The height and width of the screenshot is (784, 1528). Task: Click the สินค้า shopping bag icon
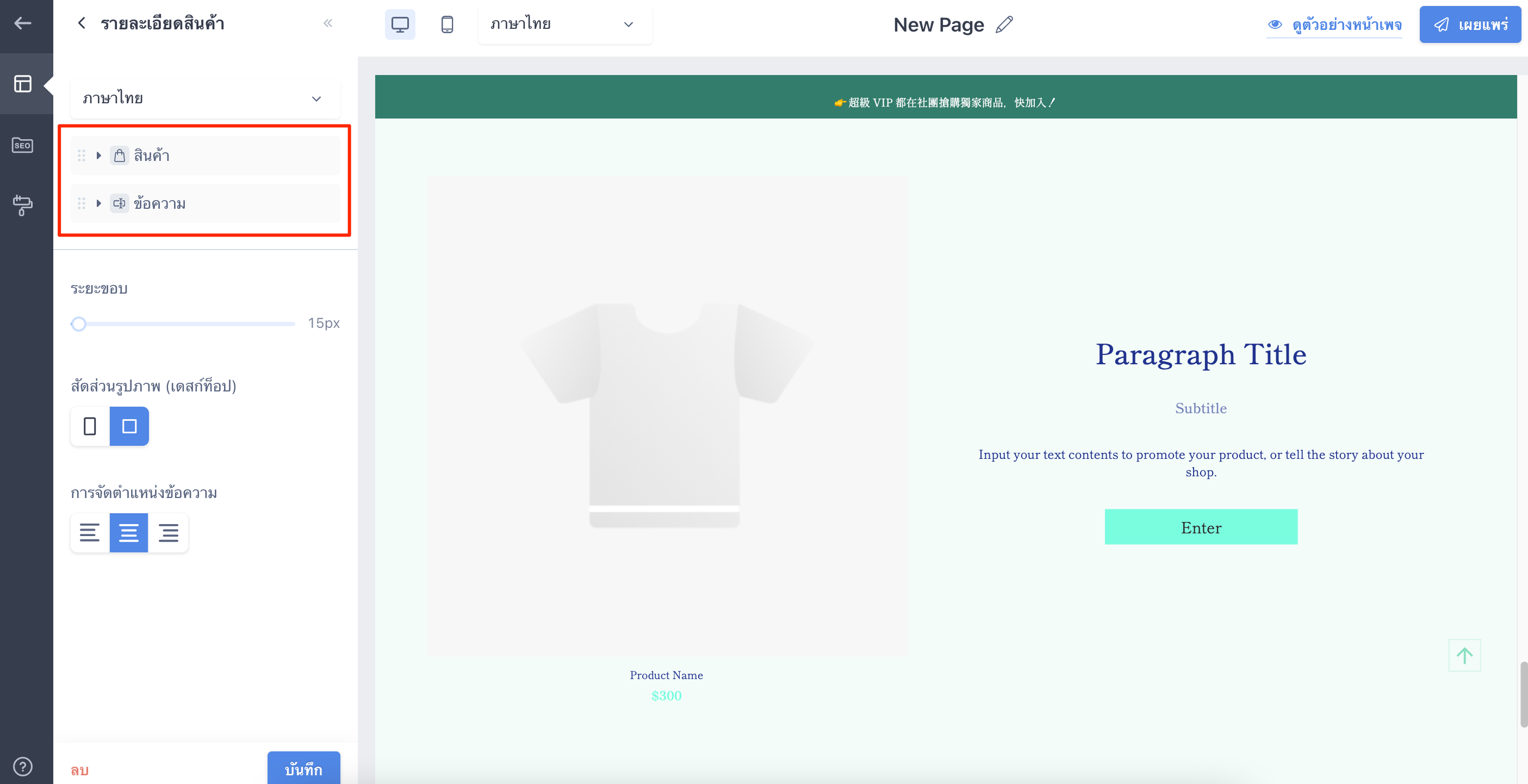coord(119,155)
